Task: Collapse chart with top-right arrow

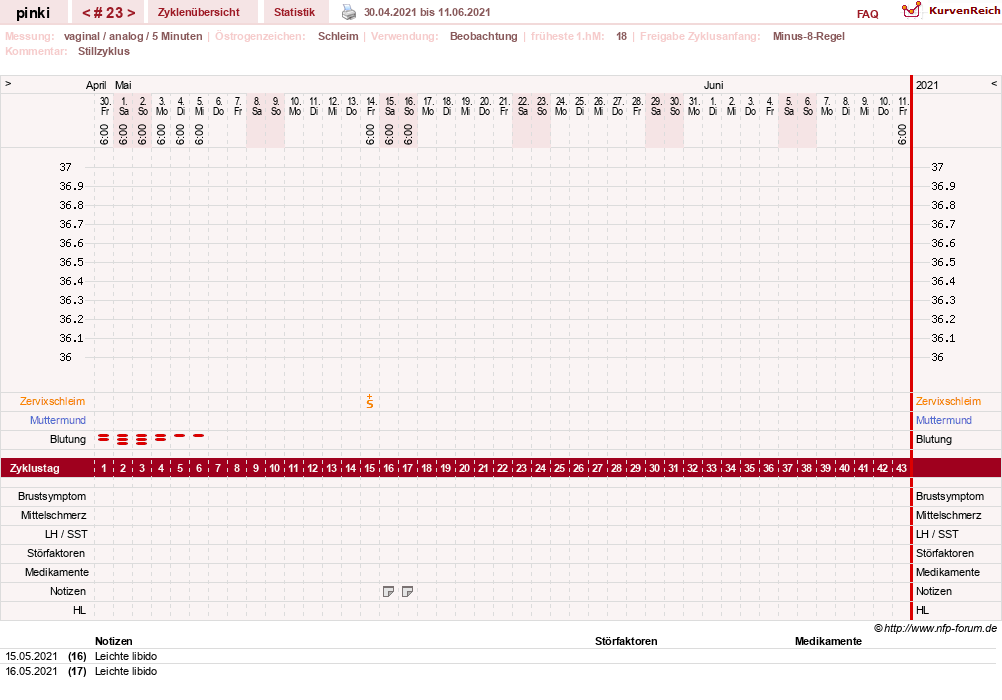Action: (994, 84)
